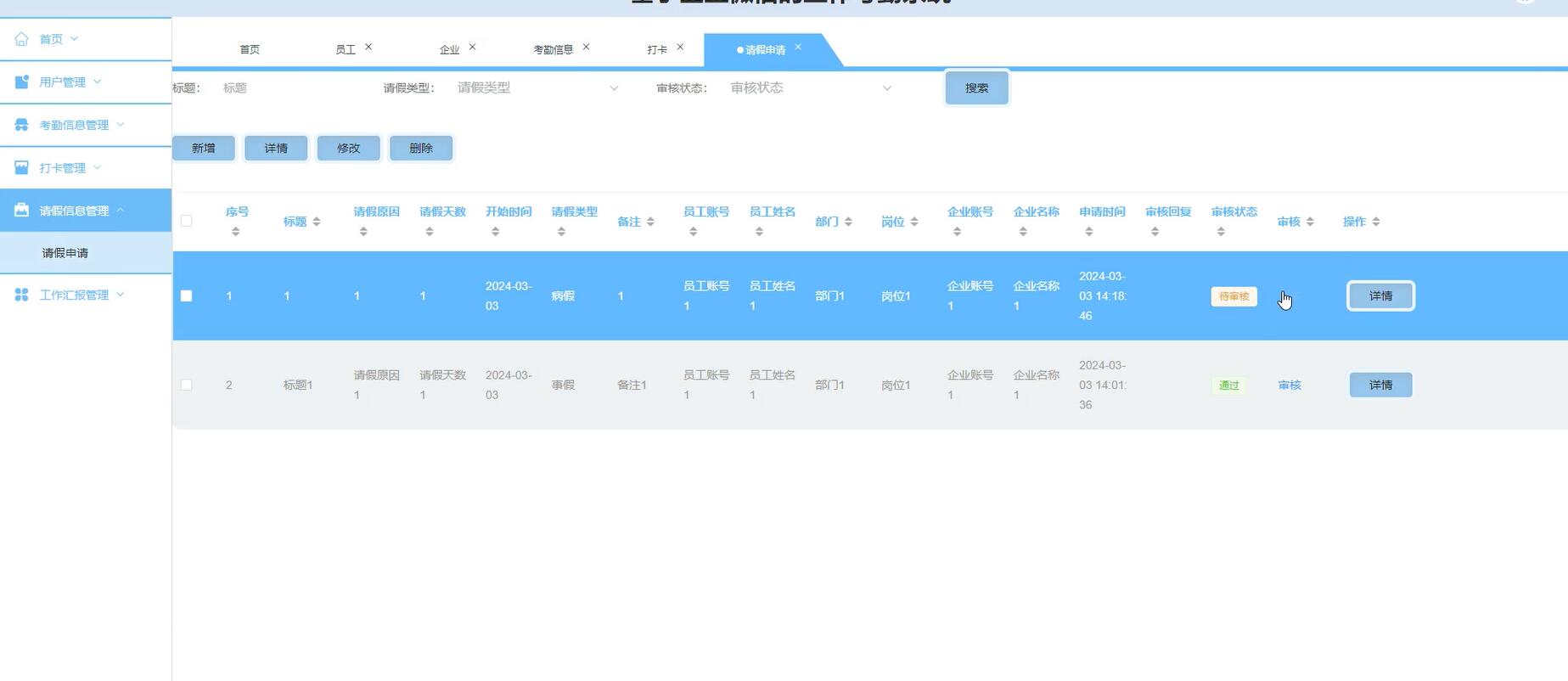Image resolution: width=1568 pixels, height=681 pixels.
Task: Sort by 员工账号 column arrows
Action: pyautogui.click(x=694, y=232)
